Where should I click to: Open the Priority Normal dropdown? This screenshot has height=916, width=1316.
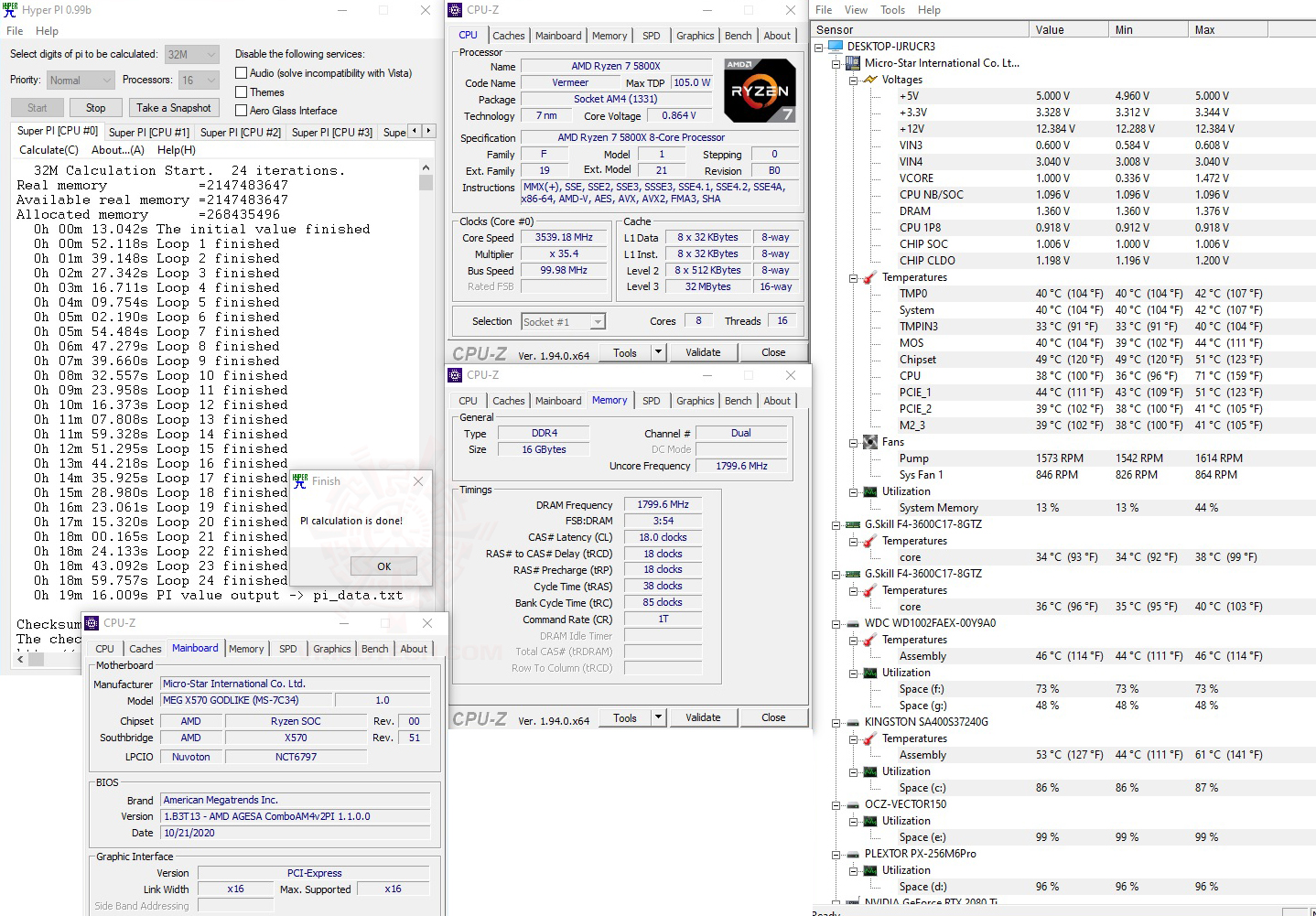click(x=81, y=81)
